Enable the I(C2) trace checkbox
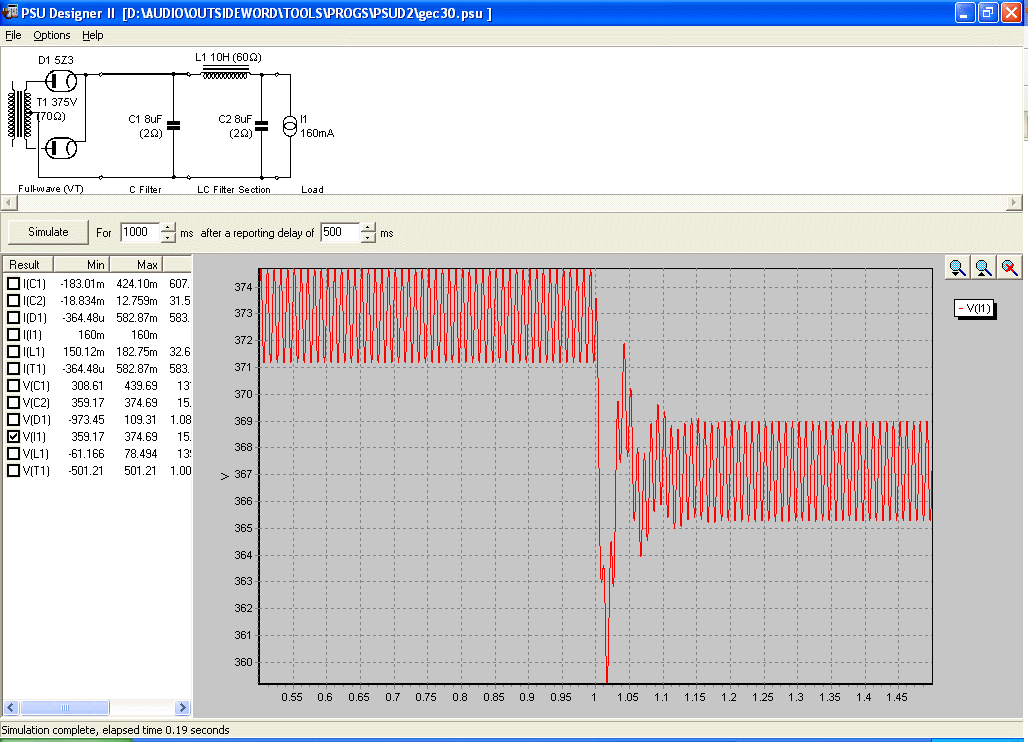 coord(13,301)
